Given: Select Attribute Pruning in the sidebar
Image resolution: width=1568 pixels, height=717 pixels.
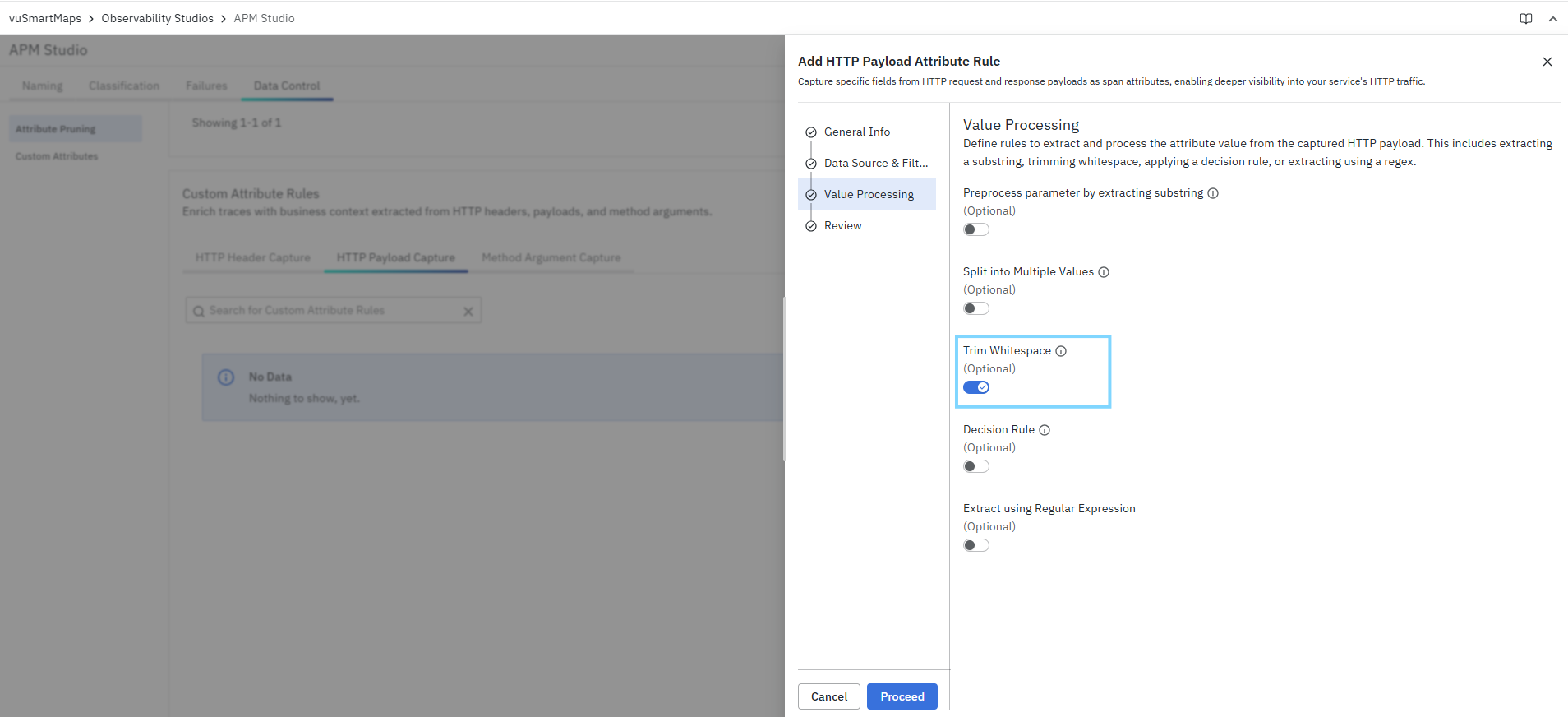Looking at the screenshot, I should 76,129.
